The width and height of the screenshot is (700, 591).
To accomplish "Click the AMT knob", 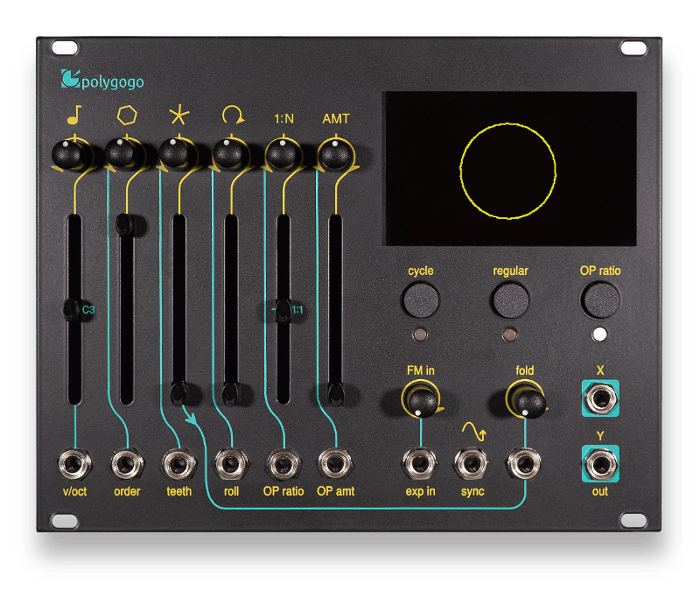I will (x=334, y=154).
